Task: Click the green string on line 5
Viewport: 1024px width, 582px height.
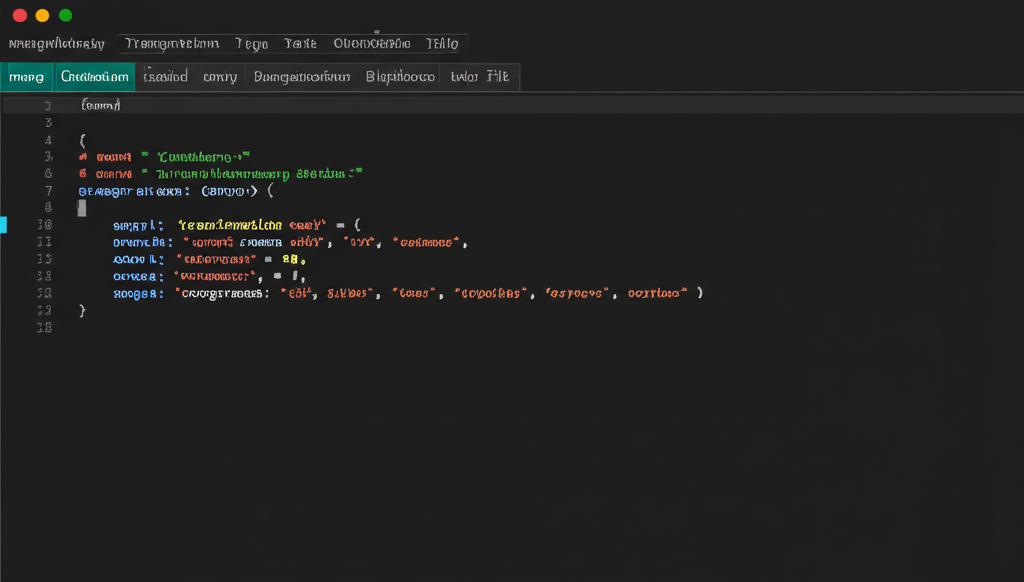Action: click(x=203, y=157)
